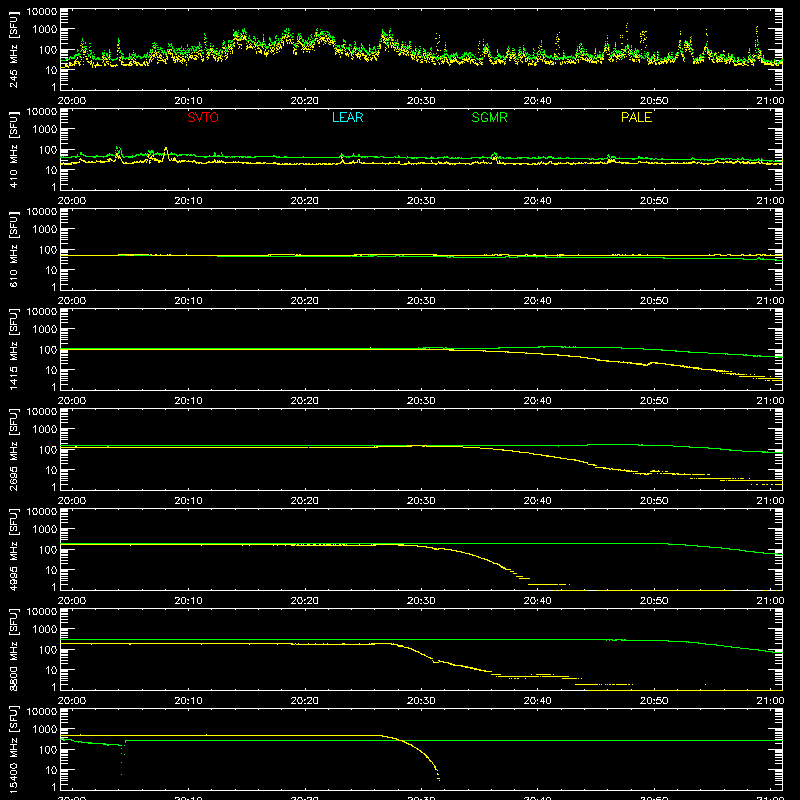
Task: Click the 100 tick of the 610 MHz panel
Action: pos(48,250)
